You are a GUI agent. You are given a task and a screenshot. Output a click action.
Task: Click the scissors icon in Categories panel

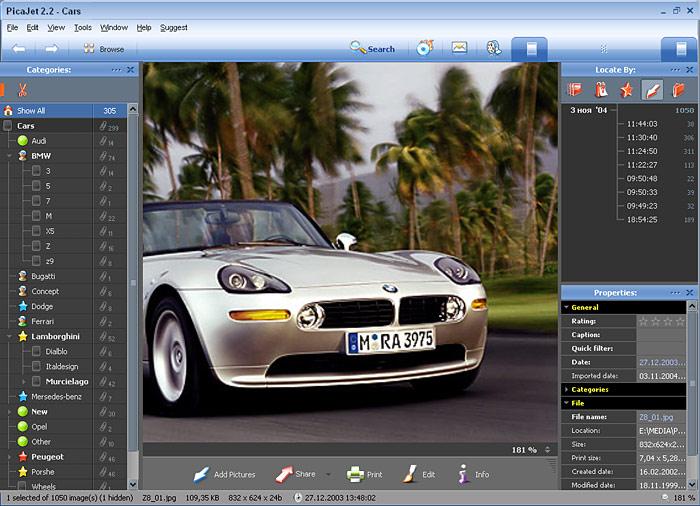pos(22,90)
